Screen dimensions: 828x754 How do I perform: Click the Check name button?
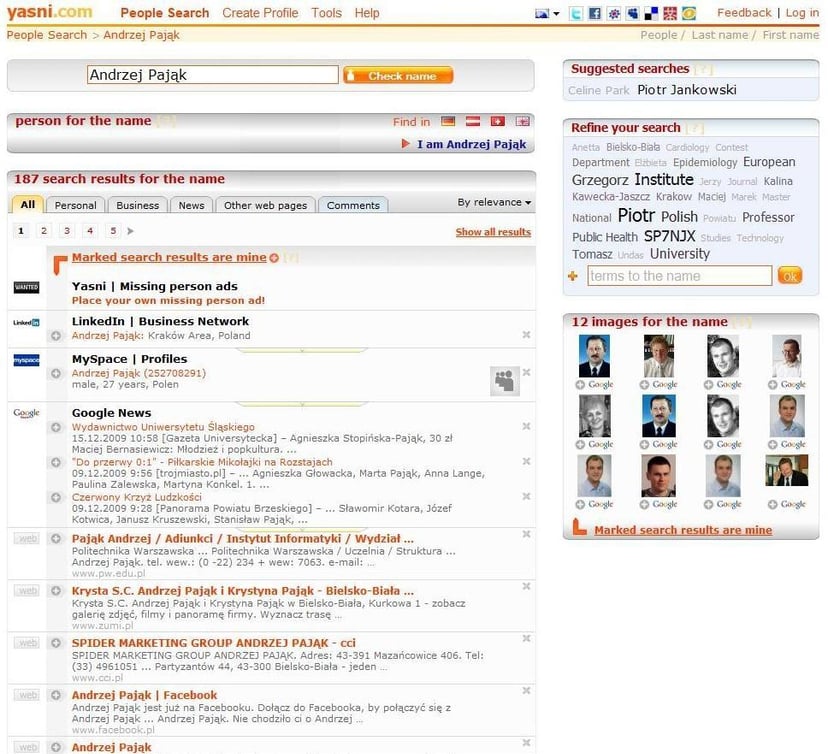pos(398,76)
